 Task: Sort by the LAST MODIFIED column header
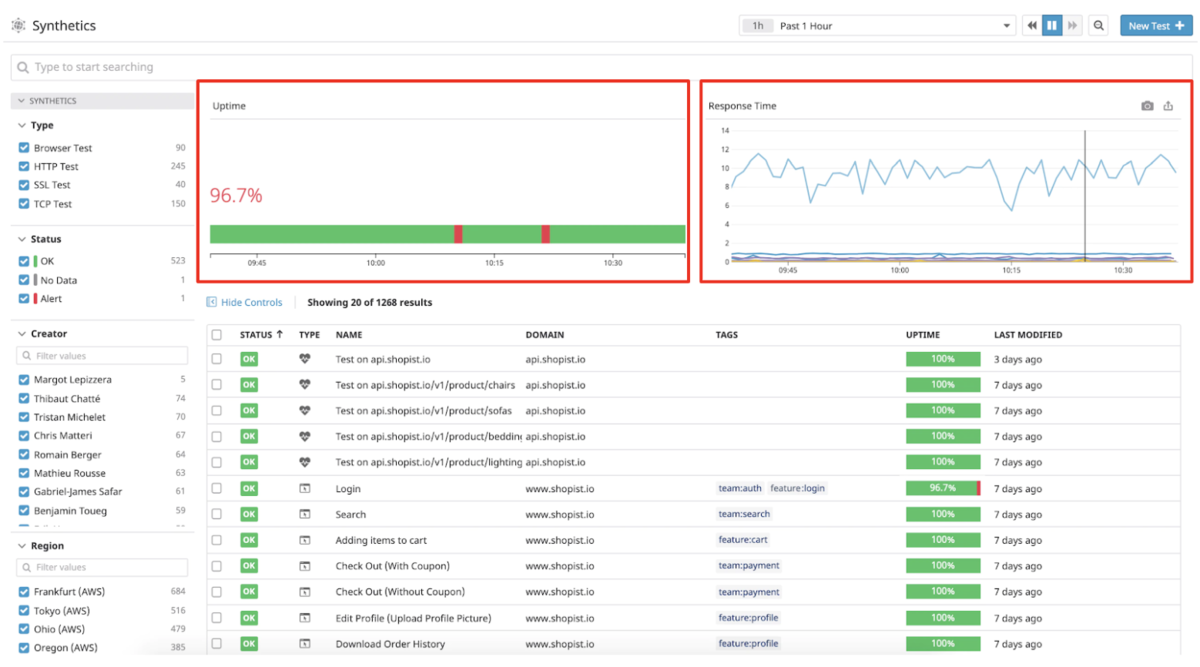[1028, 335]
